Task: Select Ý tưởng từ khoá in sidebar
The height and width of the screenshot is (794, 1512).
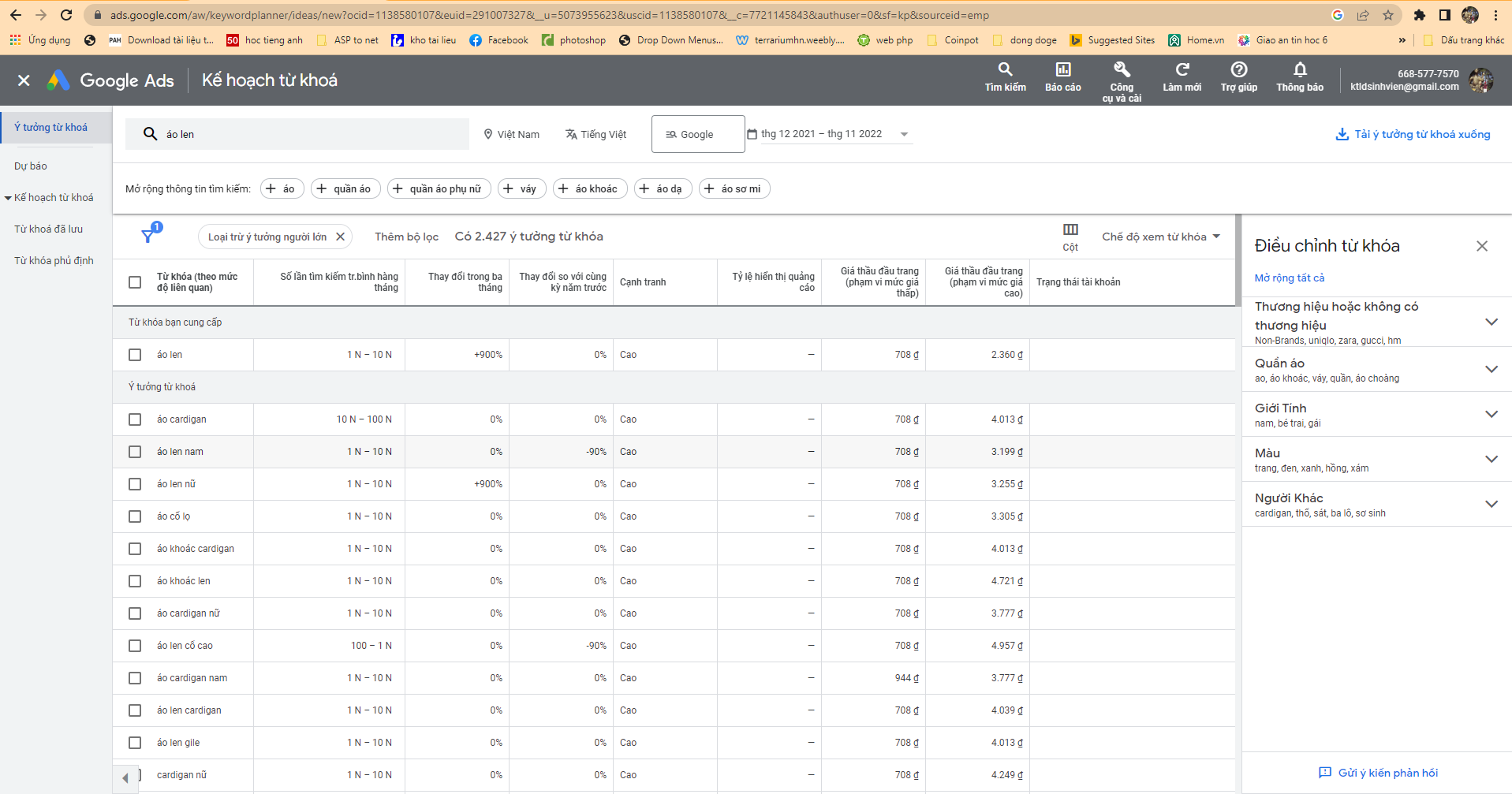Action: (x=50, y=128)
